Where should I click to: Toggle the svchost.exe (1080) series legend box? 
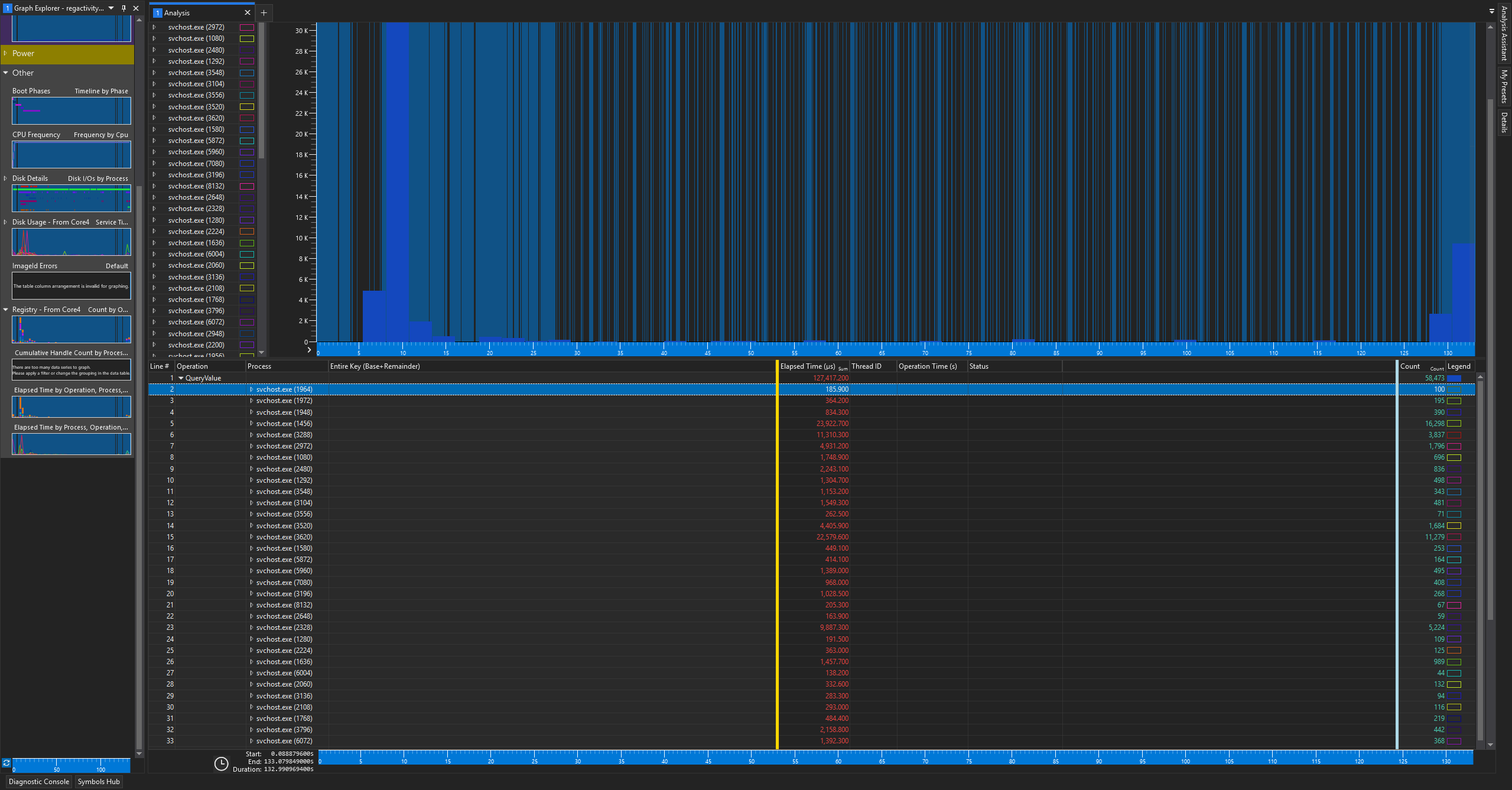click(x=247, y=39)
